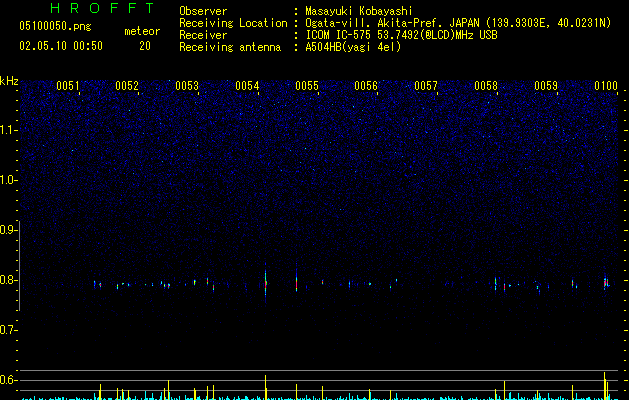Click the HROFFT title text
The image size is (629, 400).
click(x=102, y=8)
